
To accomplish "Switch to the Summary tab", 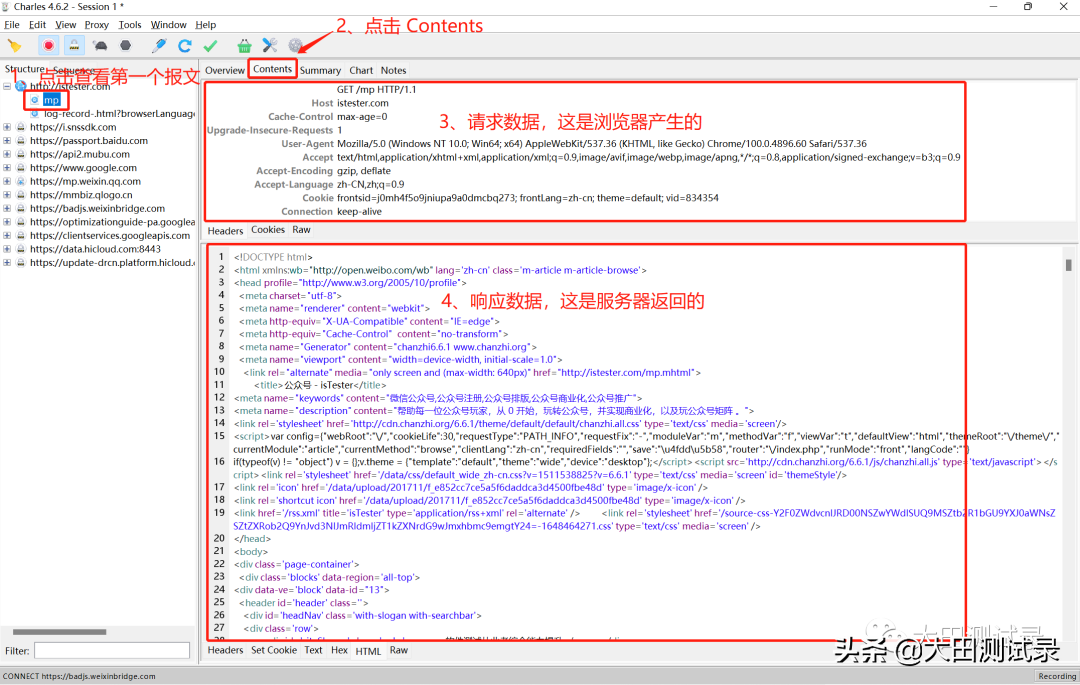I will pyautogui.click(x=320, y=71).
